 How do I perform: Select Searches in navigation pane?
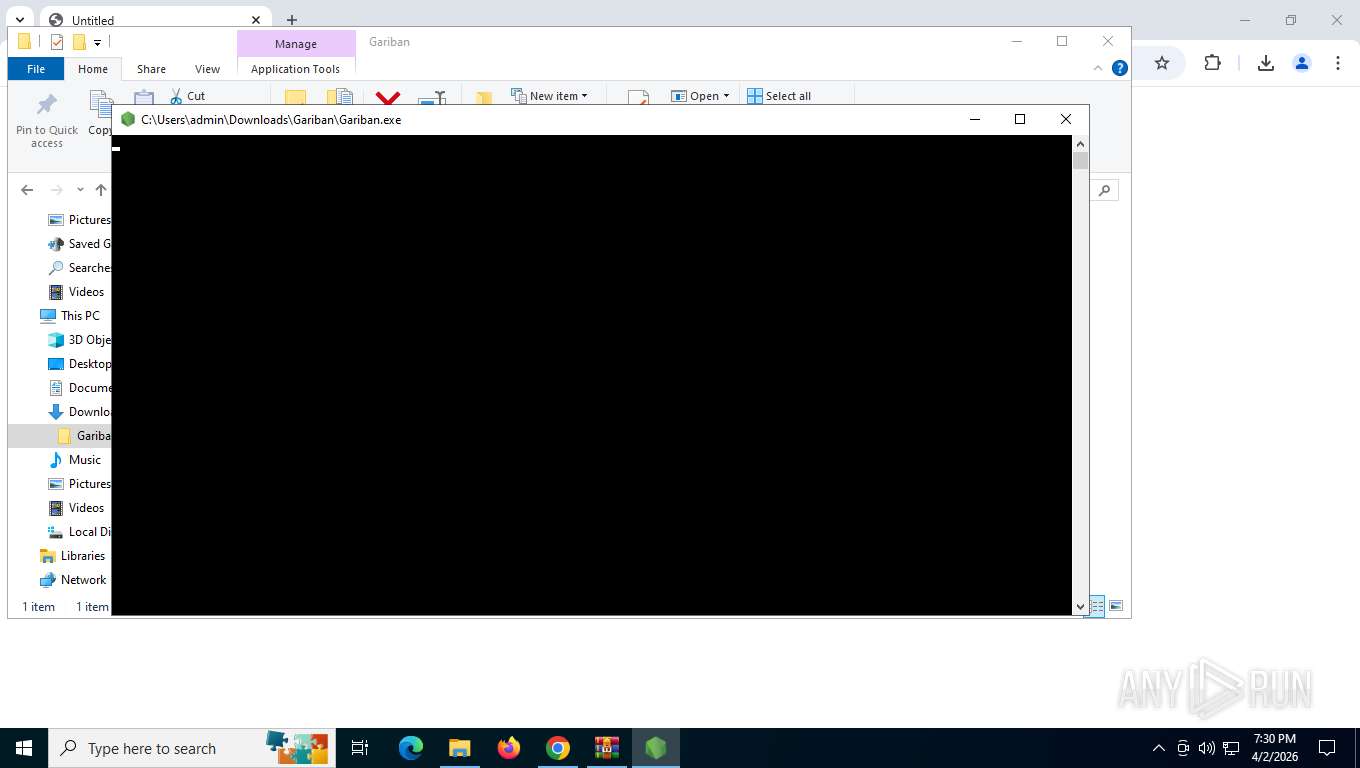click(79, 268)
